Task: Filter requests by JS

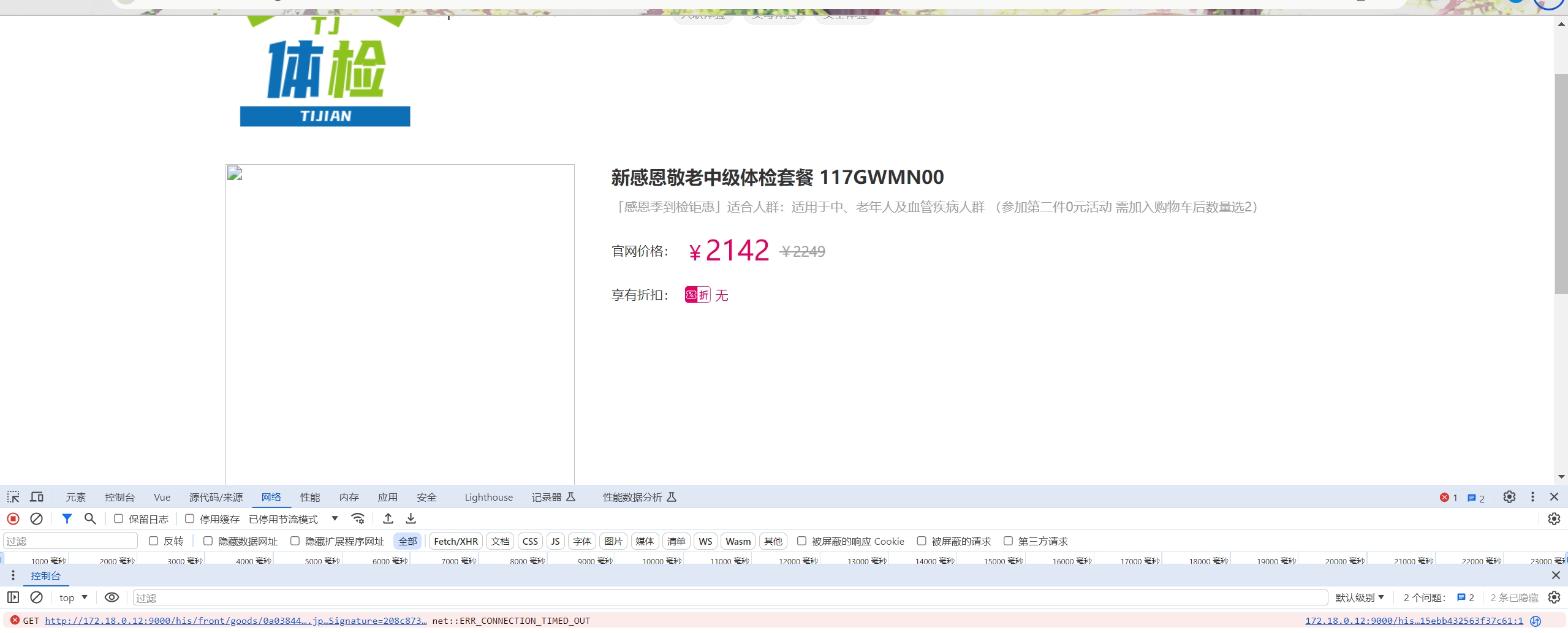Action: pos(555,541)
